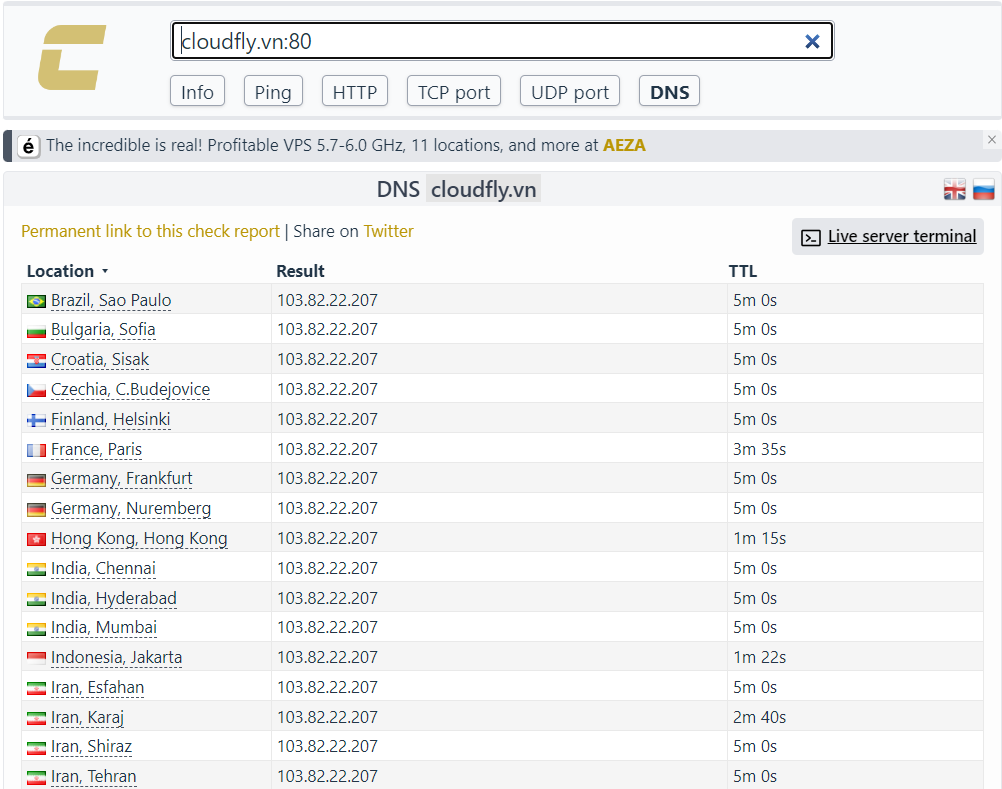This screenshot has height=789, width=1002.
Task: Click the Croatia flag icon
Action: tap(36, 361)
